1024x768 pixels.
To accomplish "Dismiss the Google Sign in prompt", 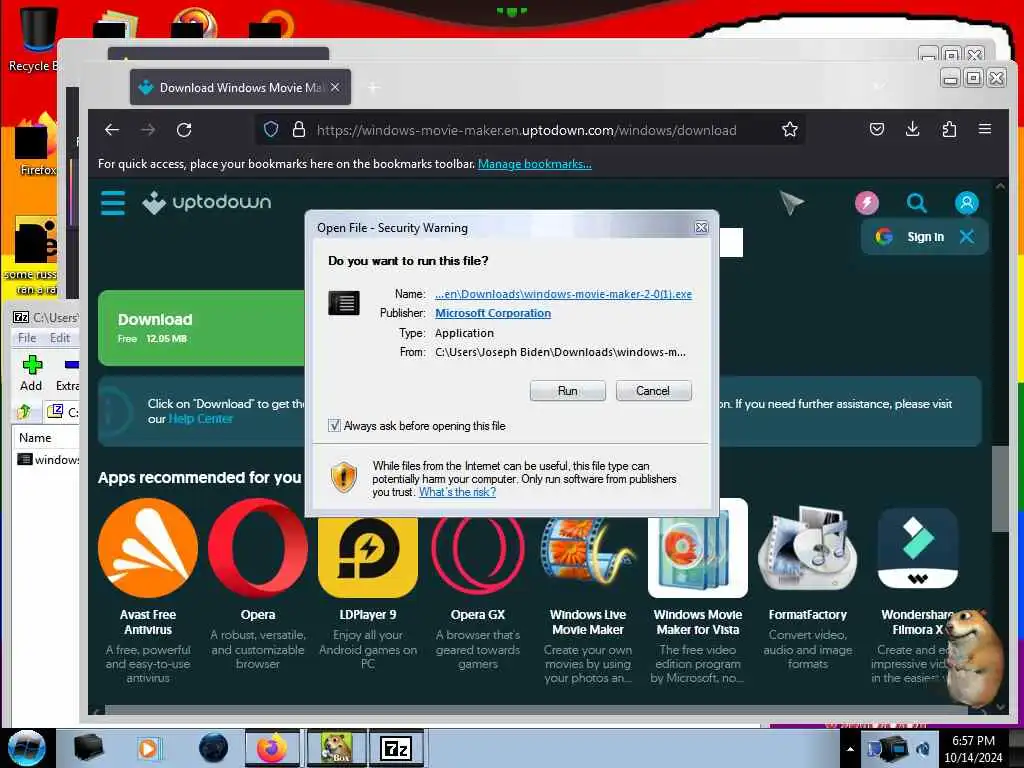I will coord(967,236).
